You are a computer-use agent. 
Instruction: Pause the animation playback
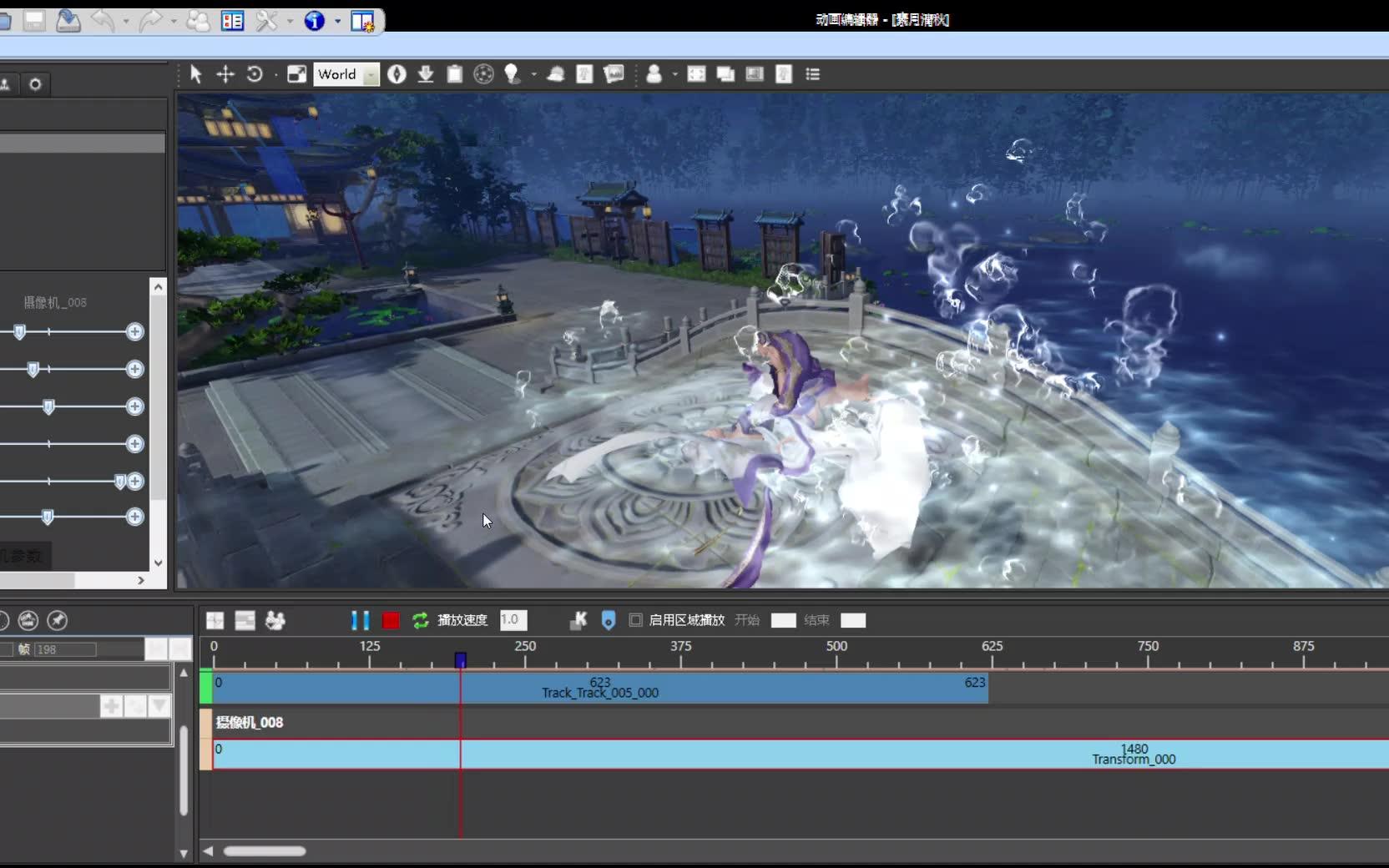coord(360,620)
